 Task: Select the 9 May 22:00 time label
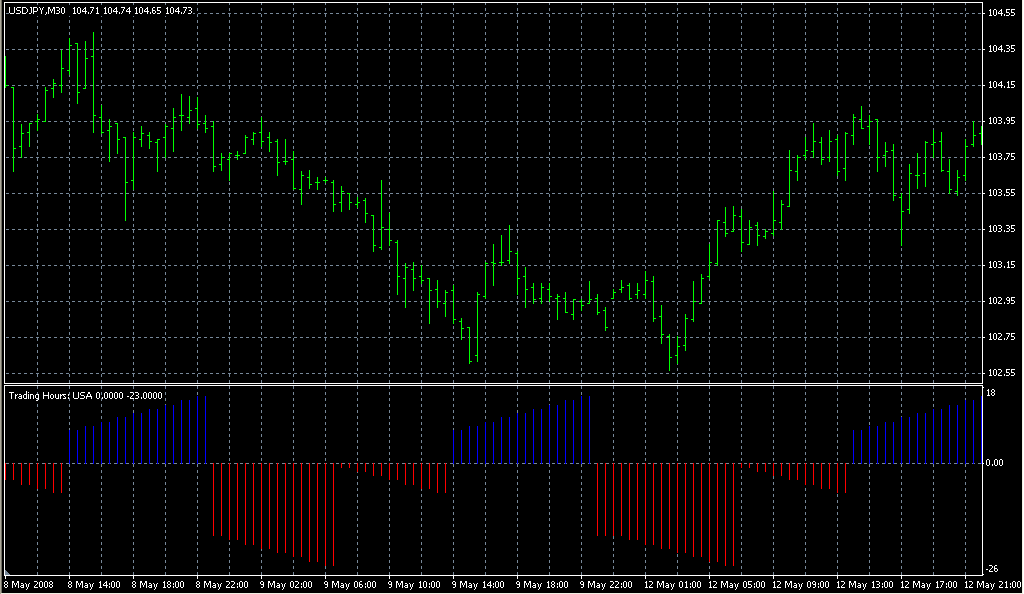point(606,585)
